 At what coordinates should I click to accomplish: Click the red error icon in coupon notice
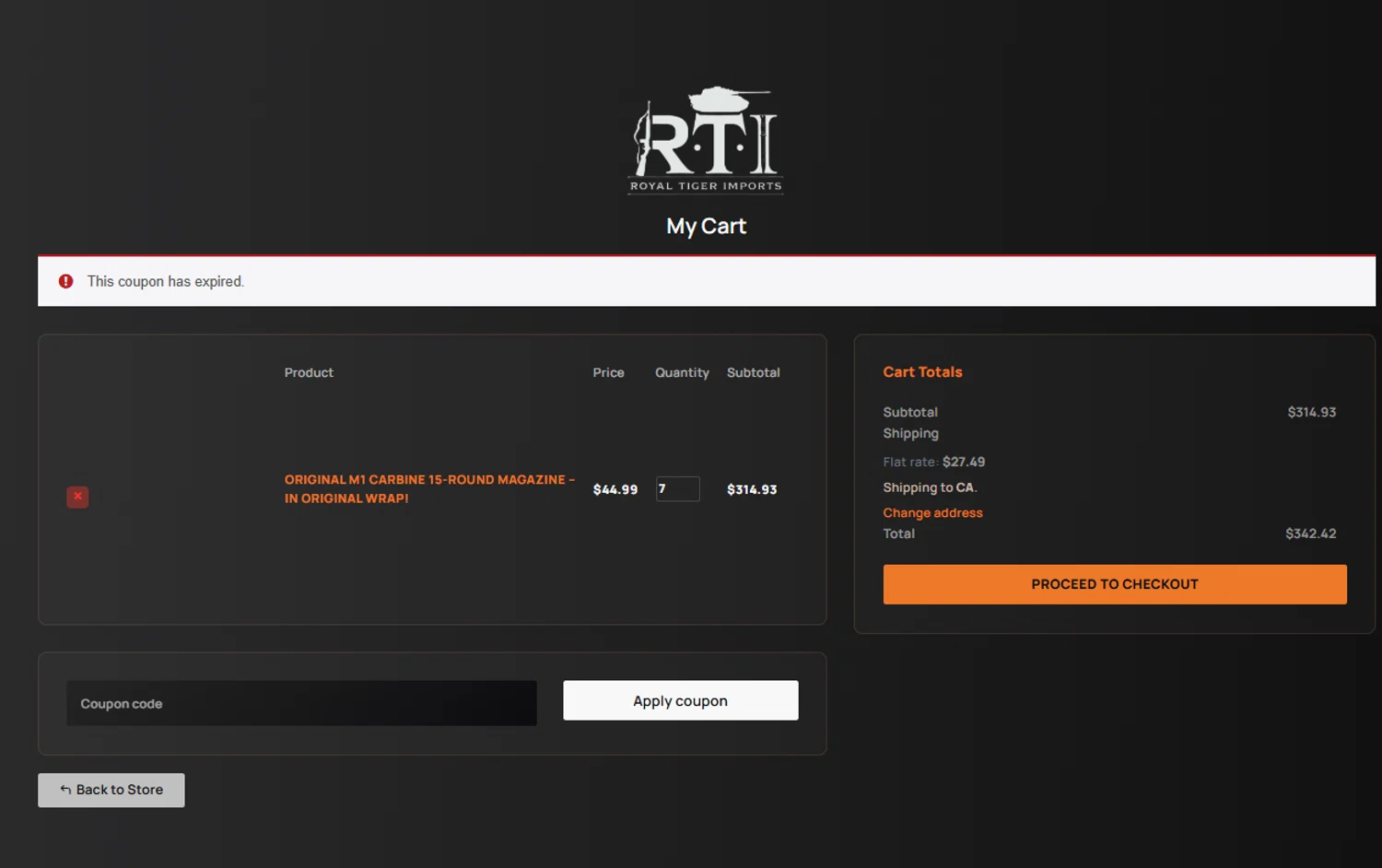click(65, 281)
